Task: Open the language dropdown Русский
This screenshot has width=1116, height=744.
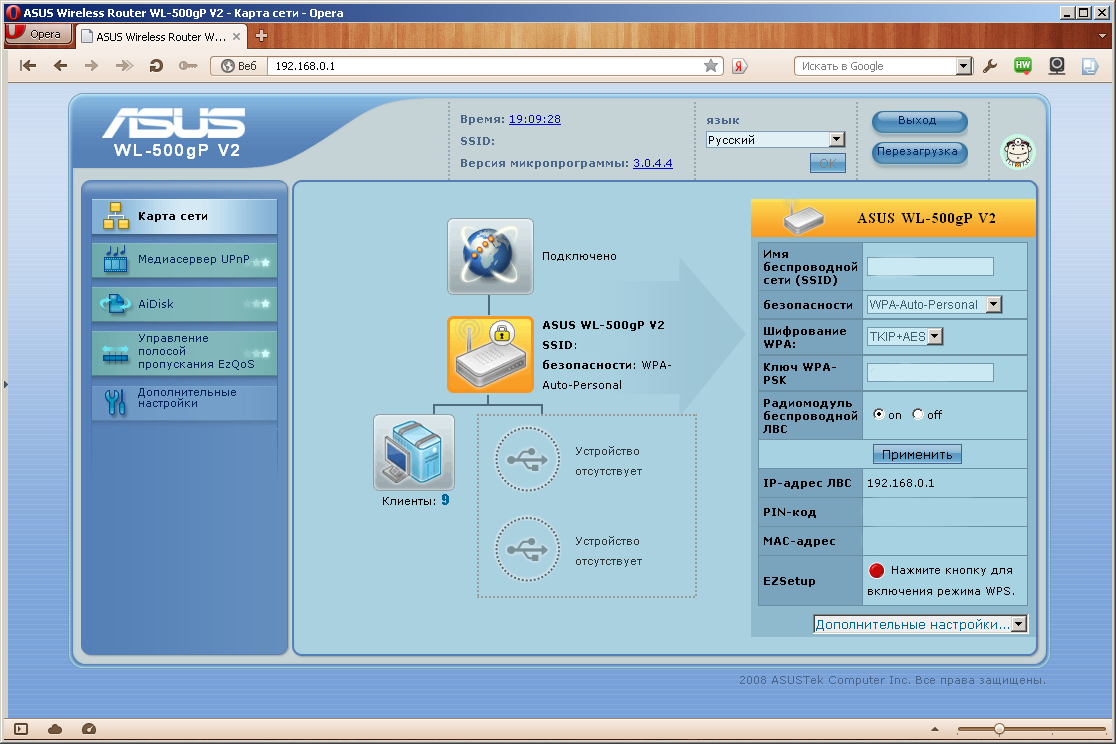Action: (775, 140)
